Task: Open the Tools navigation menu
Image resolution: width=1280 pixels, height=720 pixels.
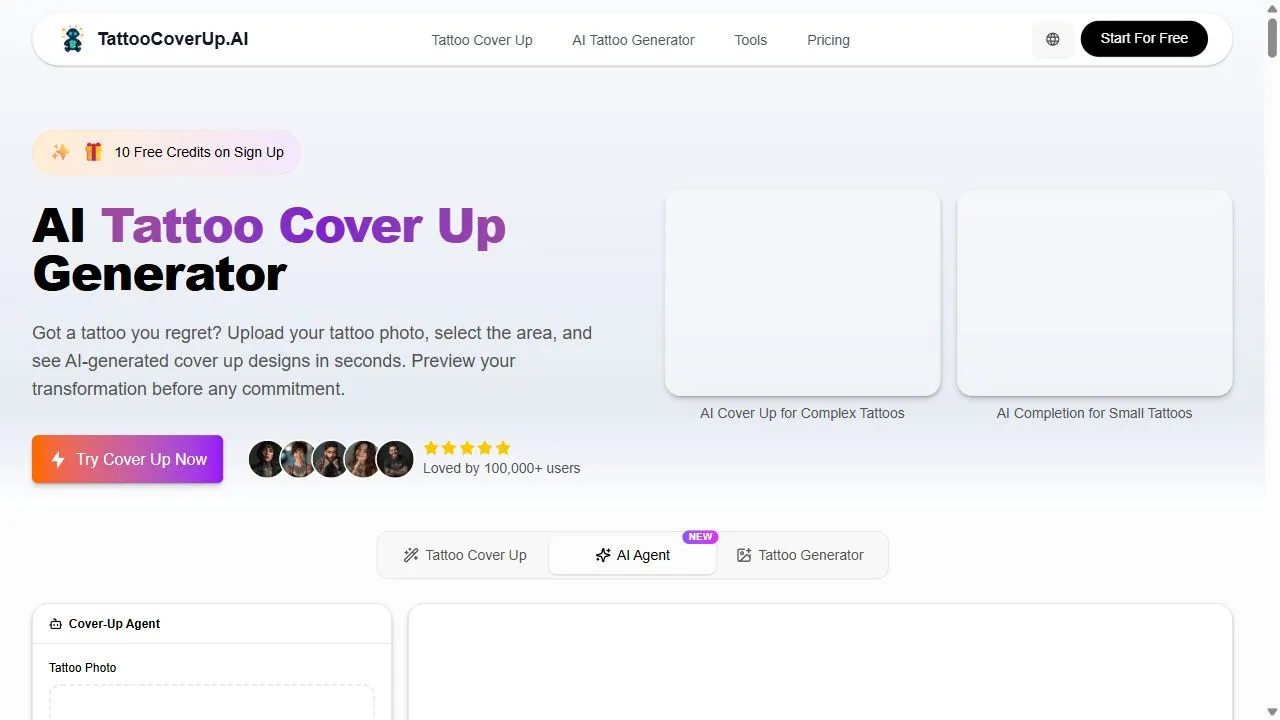Action: click(751, 40)
